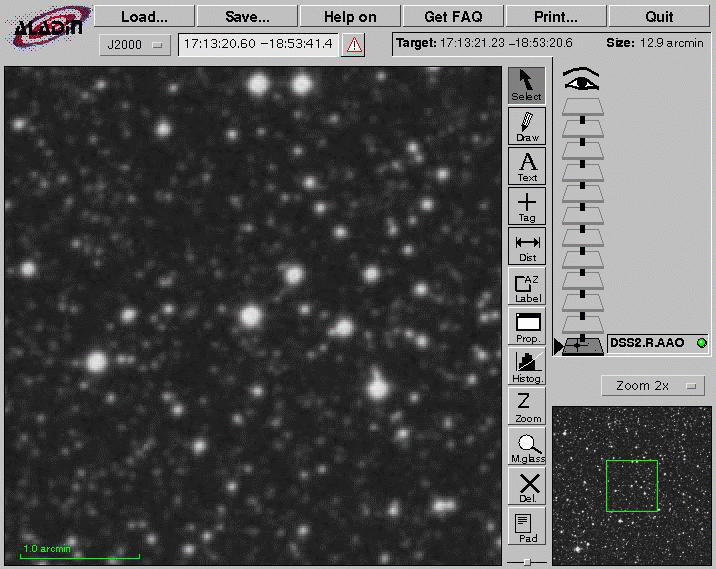Click the DSS2.R.AAO image plane icon
The height and width of the screenshot is (569, 716).
point(583,345)
